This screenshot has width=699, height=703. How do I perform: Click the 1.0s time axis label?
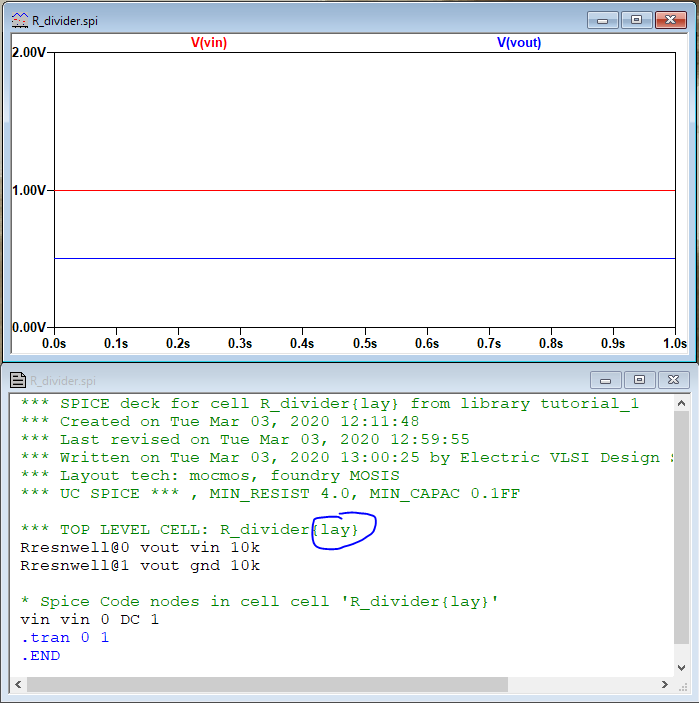675,343
